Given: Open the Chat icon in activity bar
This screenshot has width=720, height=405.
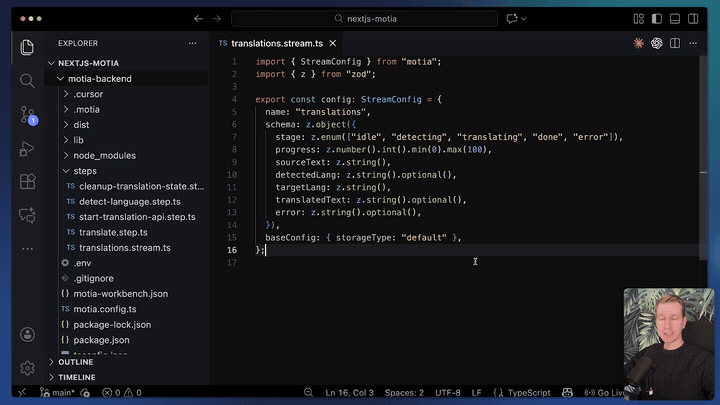Looking at the screenshot, I should (27, 216).
